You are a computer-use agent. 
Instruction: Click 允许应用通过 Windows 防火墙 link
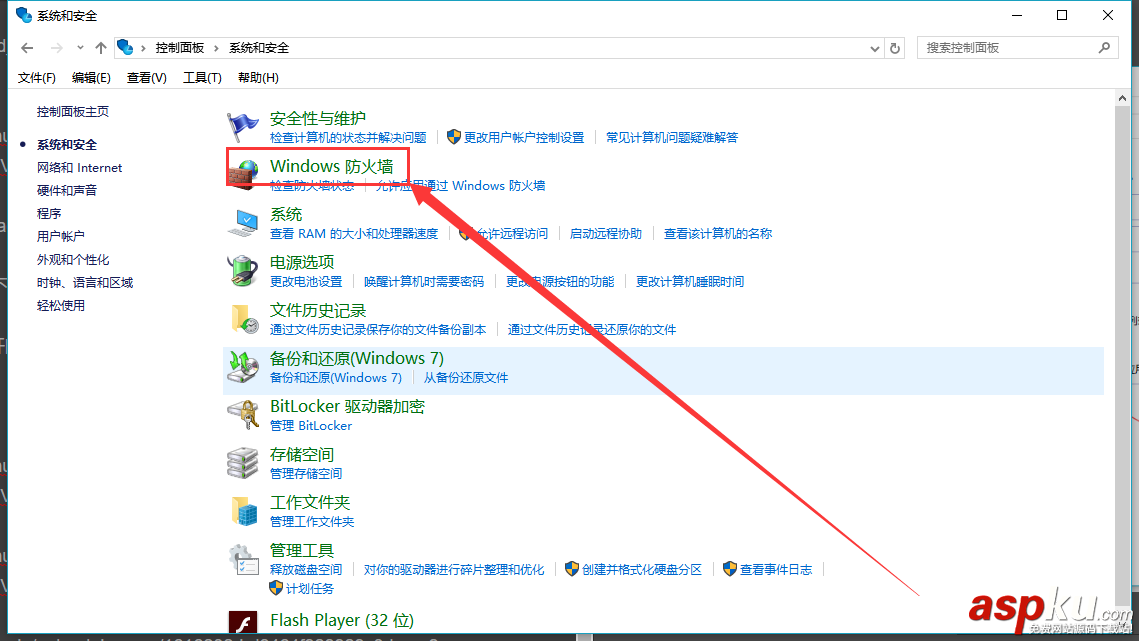click(x=460, y=186)
